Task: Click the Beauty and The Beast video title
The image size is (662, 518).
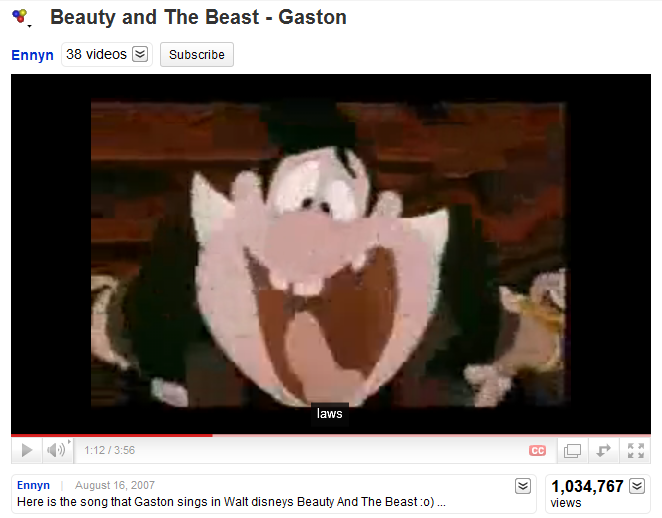Action: pyautogui.click(x=198, y=17)
